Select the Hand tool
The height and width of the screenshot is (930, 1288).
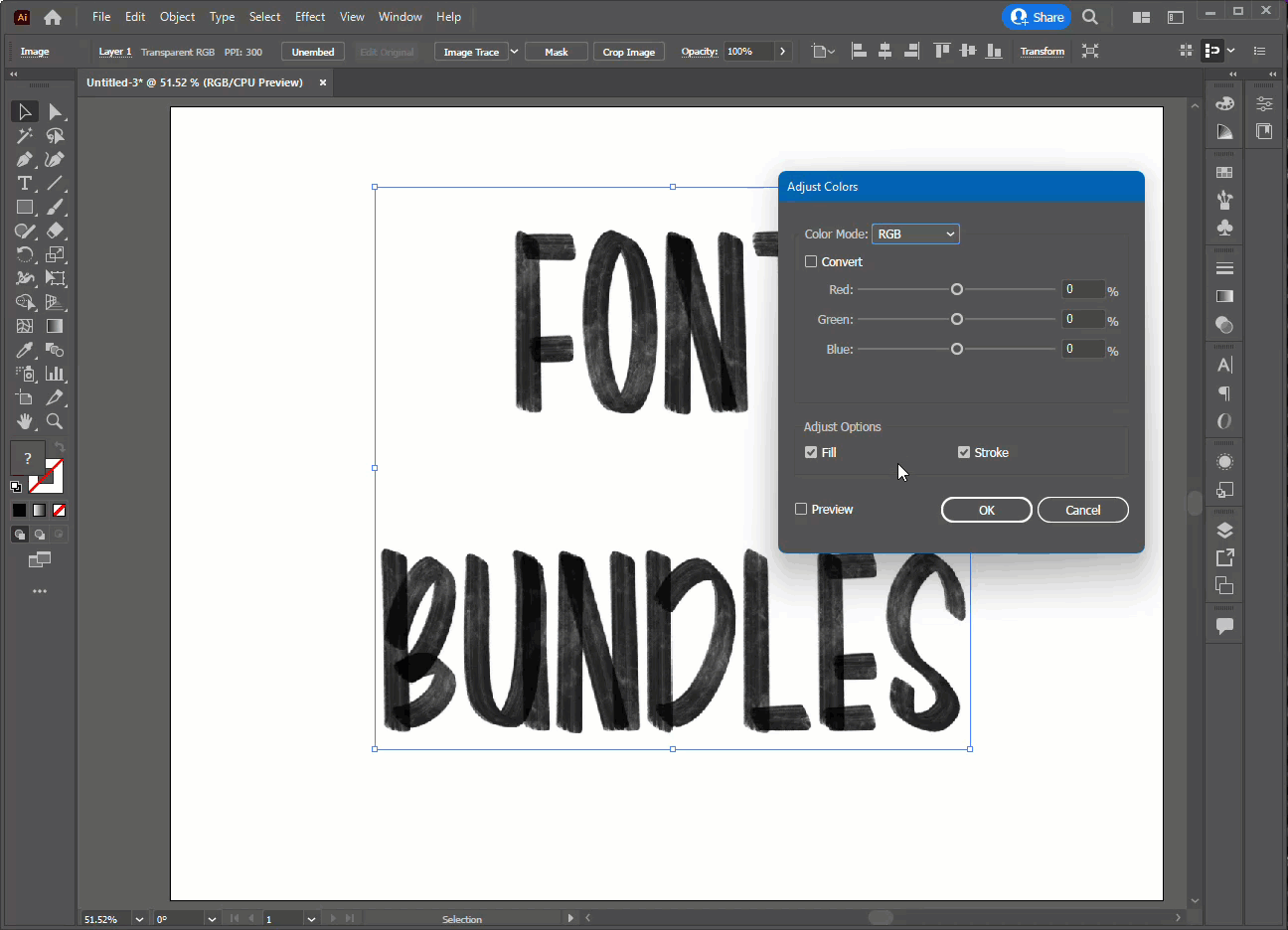coord(25,421)
